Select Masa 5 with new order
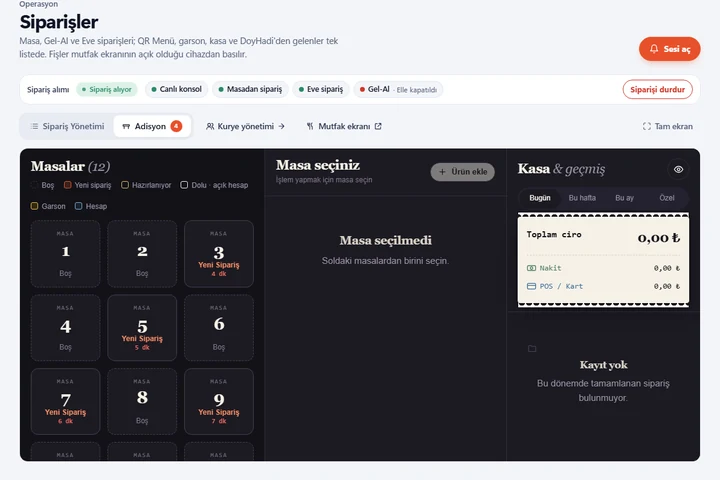Screen dimensions: 720x480 pos(142,328)
